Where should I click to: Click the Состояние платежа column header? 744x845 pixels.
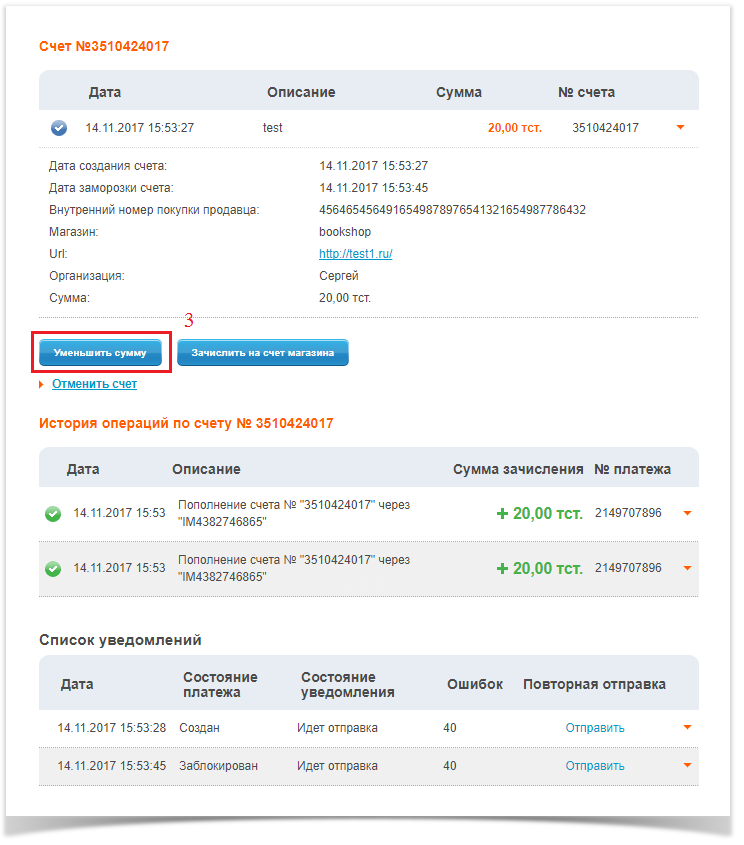click(x=220, y=684)
